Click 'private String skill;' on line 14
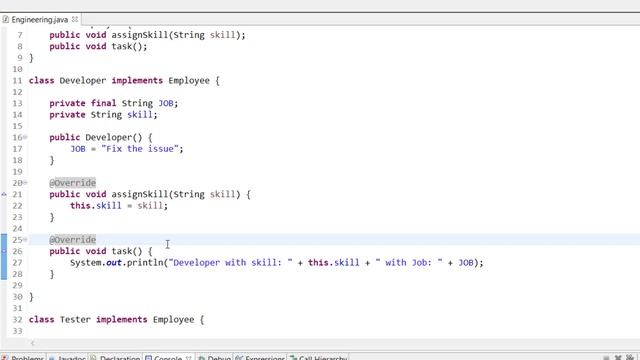640x360 pixels. tap(103, 115)
